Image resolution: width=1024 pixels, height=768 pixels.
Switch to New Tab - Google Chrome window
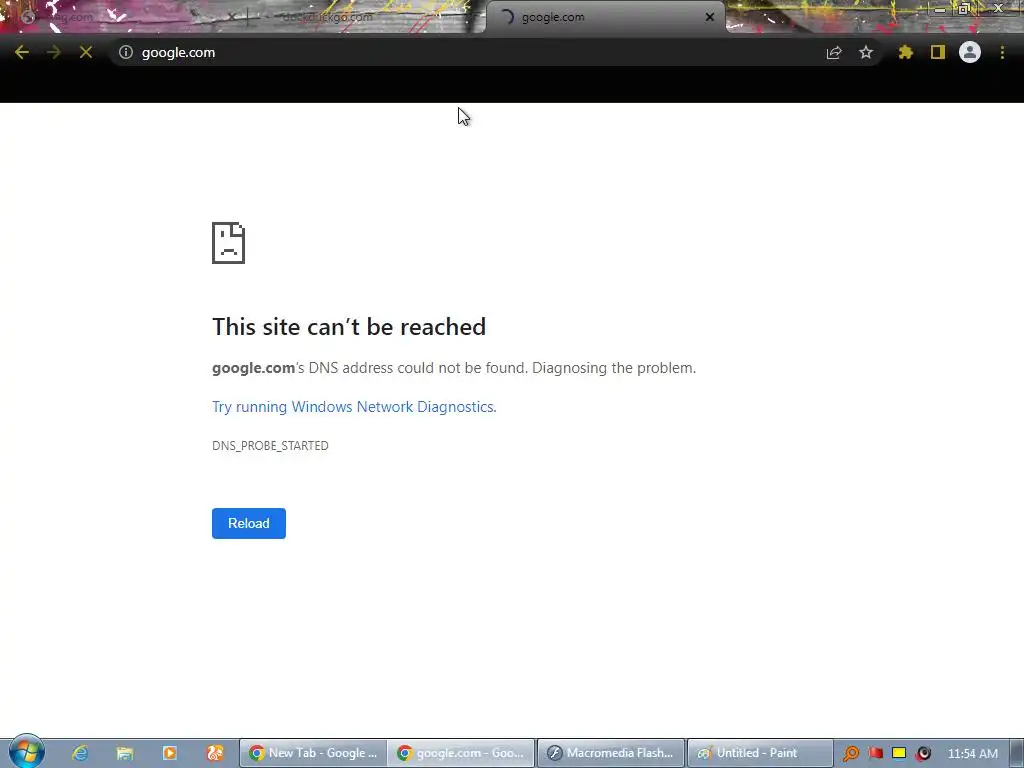pyautogui.click(x=313, y=753)
